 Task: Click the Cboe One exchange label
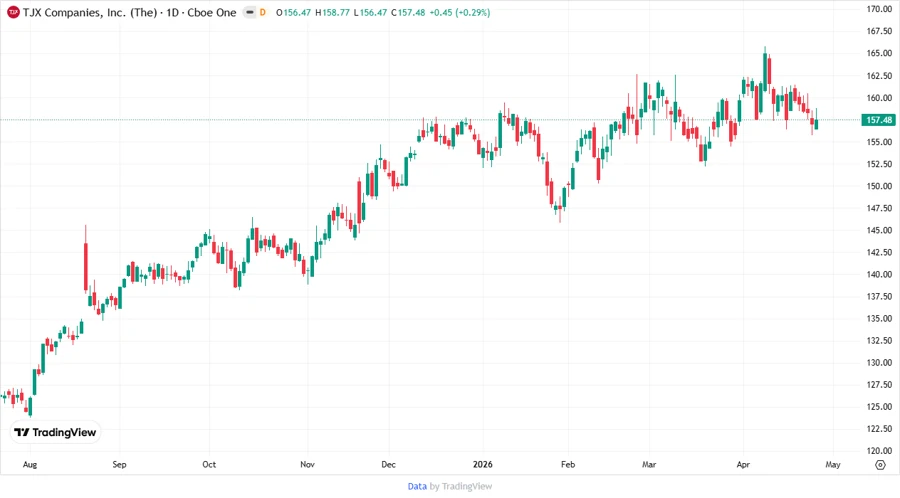point(212,12)
